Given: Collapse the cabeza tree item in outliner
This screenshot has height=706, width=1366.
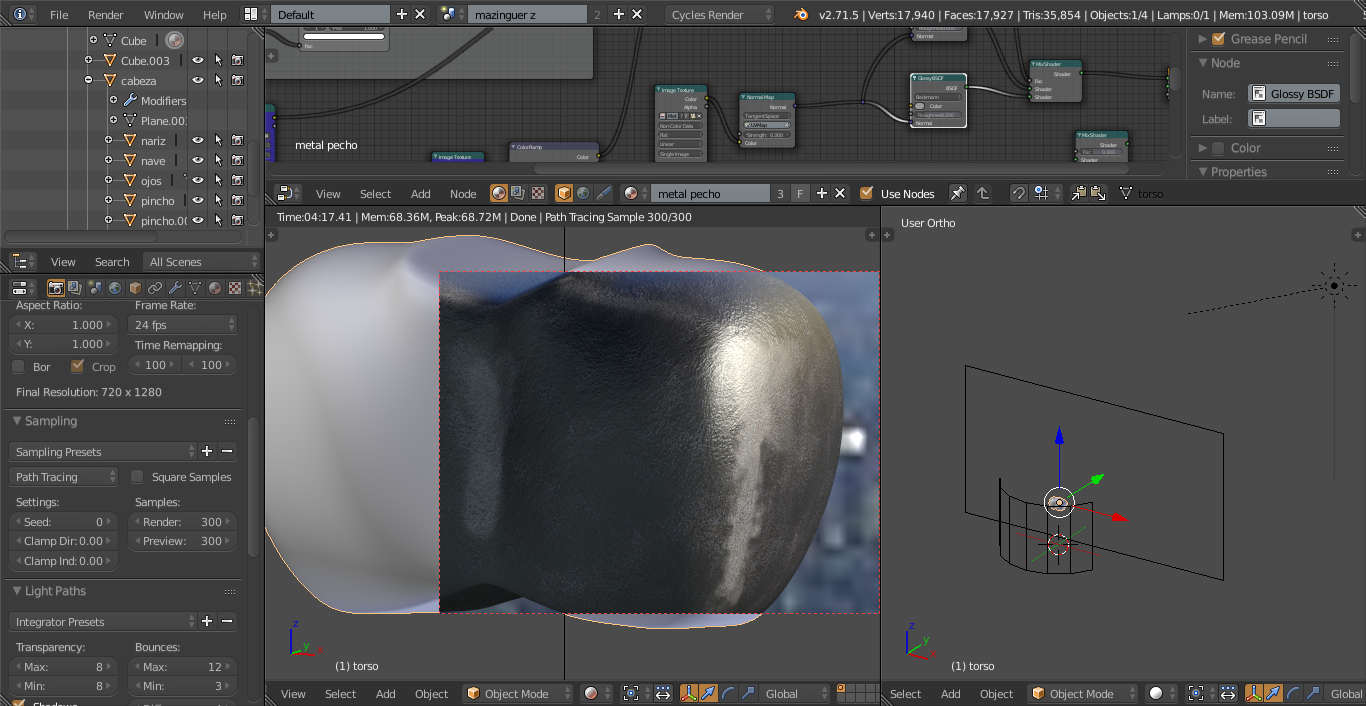Looking at the screenshot, I should pyautogui.click(x=88, y=80).
